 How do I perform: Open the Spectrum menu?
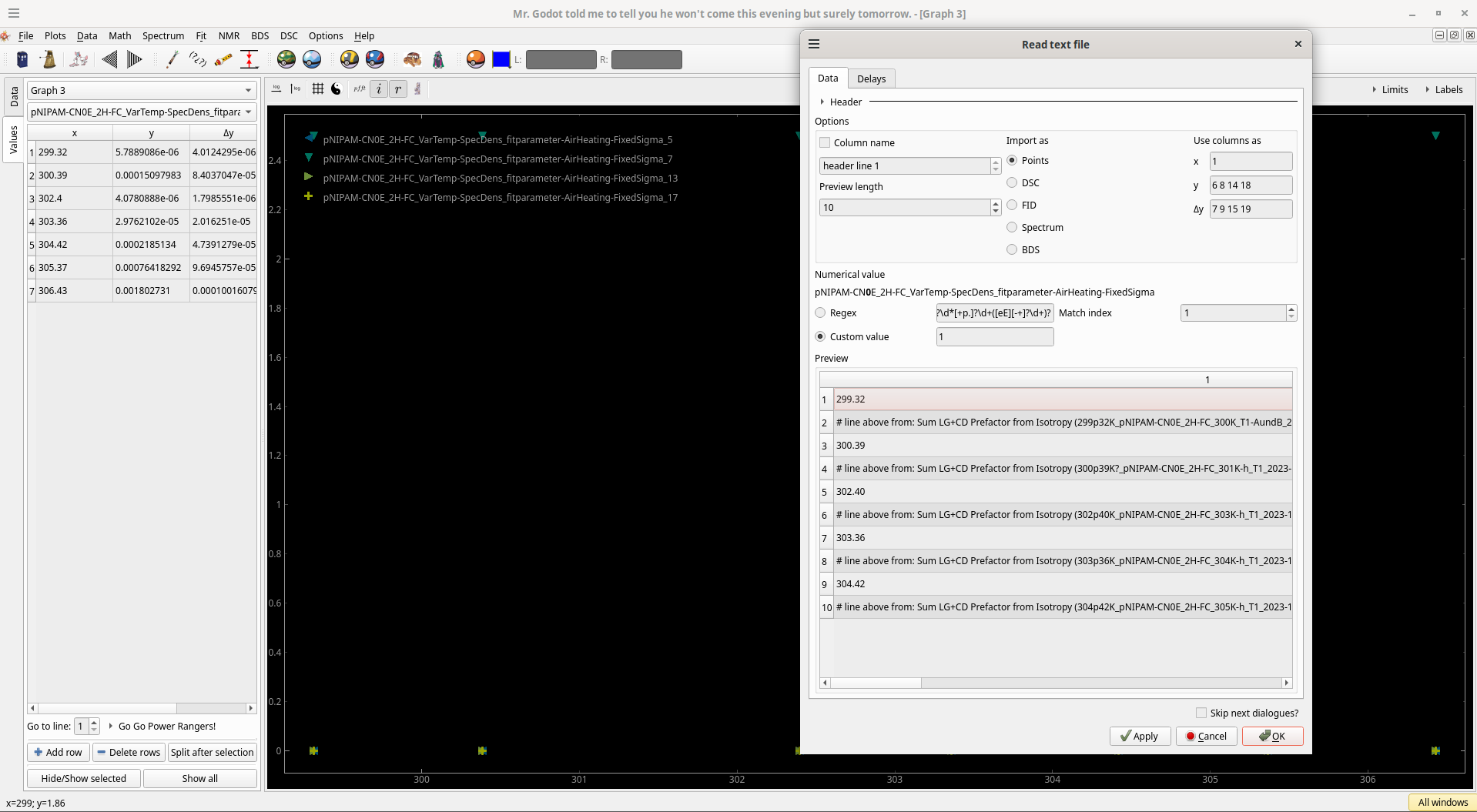point(162,35)
